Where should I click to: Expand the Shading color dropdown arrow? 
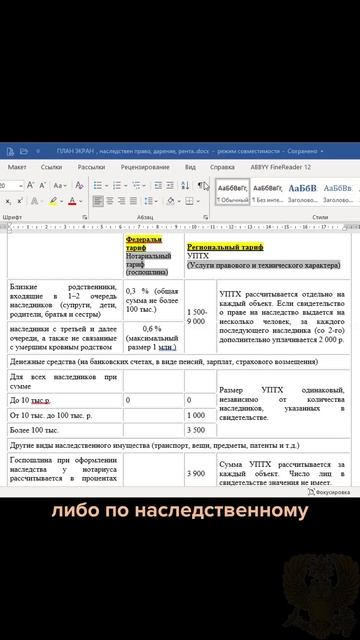pos(180,201)
